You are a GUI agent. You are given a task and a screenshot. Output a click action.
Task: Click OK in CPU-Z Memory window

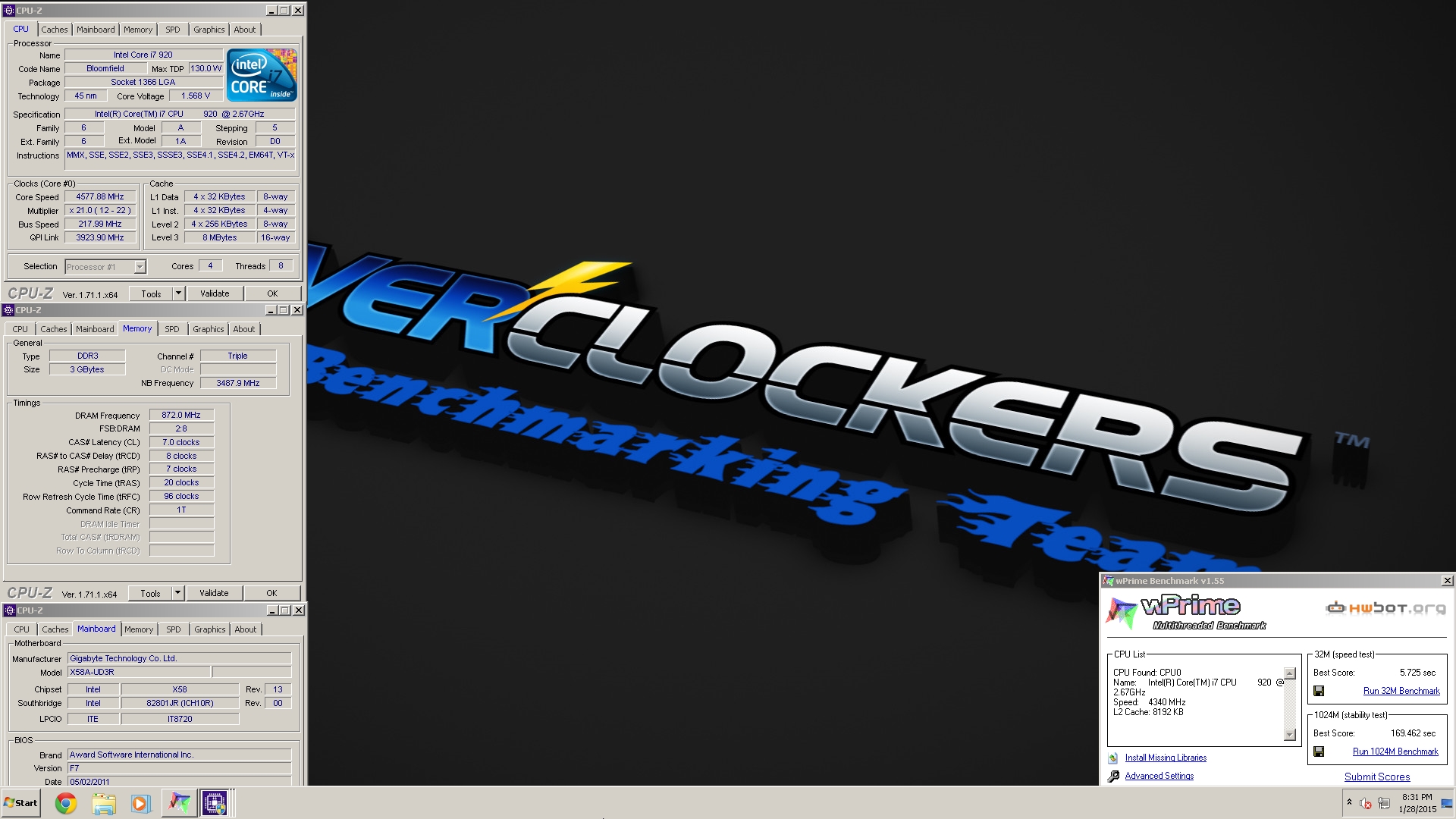271,593
